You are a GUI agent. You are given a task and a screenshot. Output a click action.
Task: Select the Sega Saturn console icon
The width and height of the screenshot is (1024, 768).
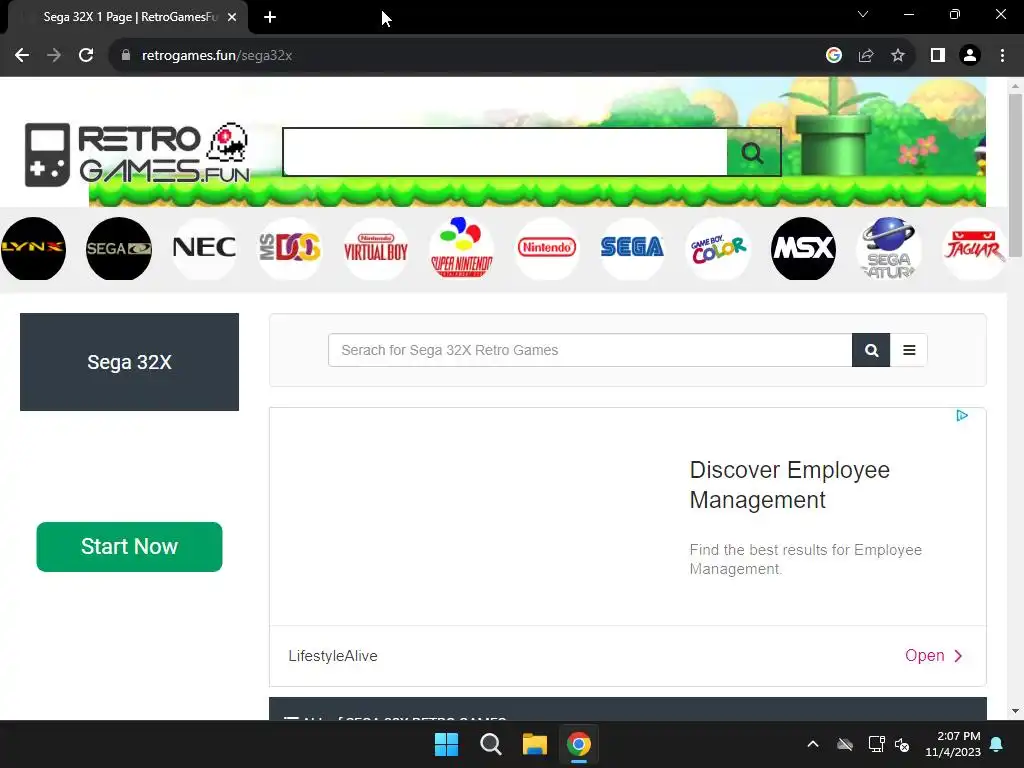tap(889, 248)
